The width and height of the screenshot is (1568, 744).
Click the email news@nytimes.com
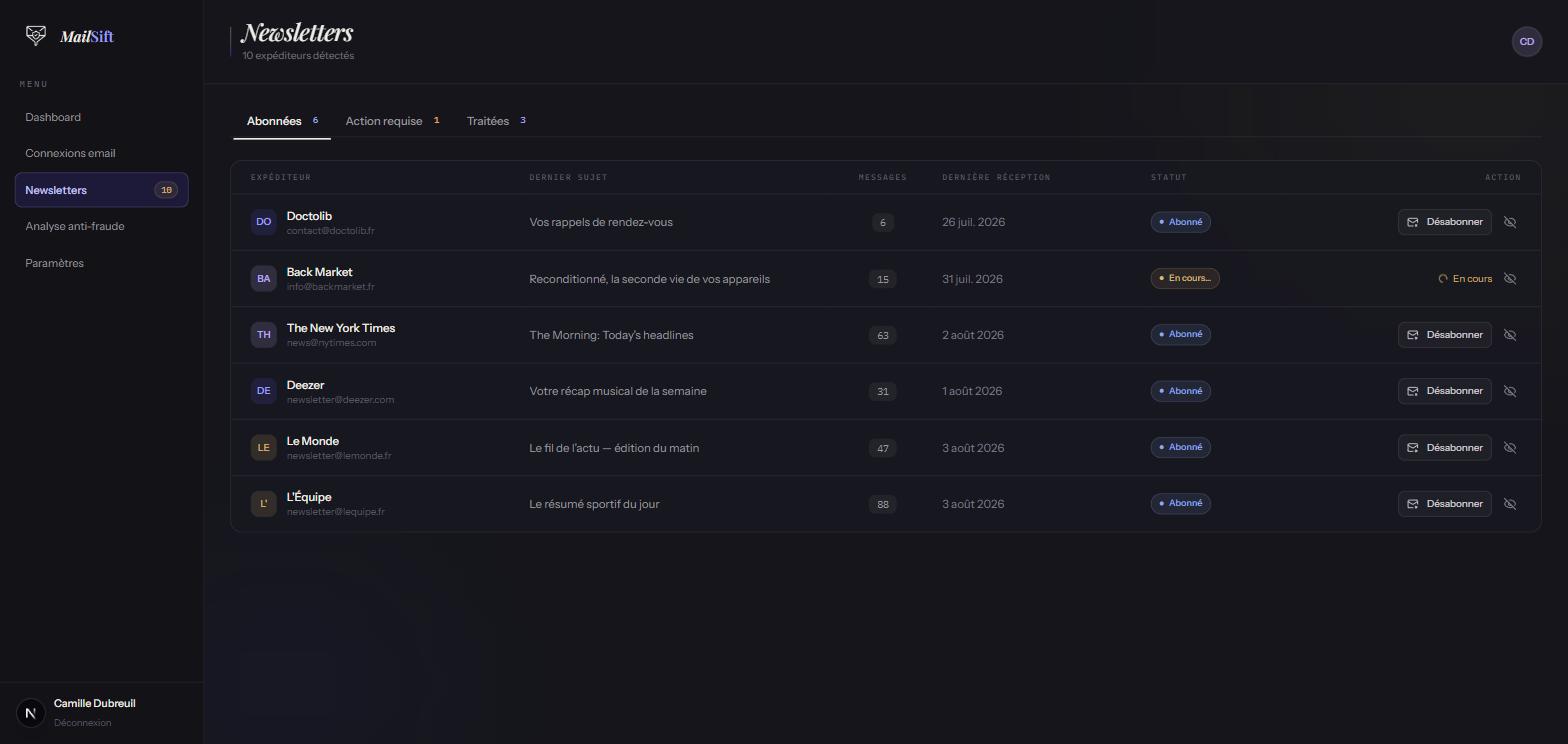[331, 343]
